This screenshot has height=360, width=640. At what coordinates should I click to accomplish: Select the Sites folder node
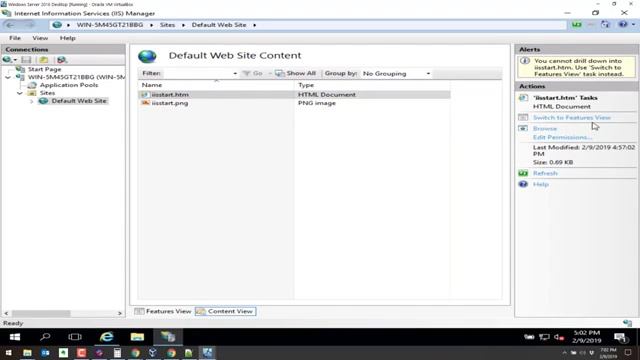pos(47,93)
